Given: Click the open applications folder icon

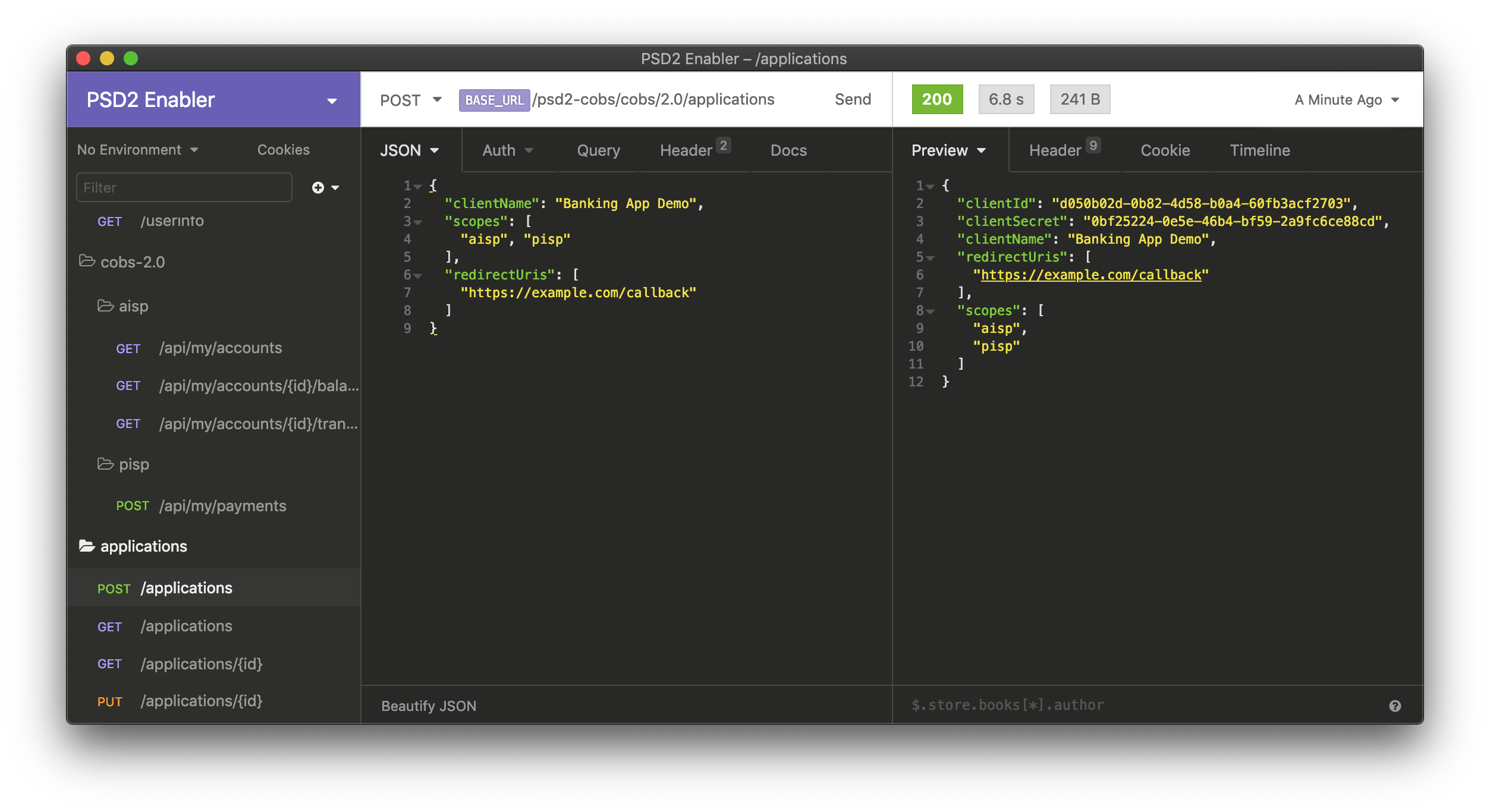Looking at the screenshot, I should (87, 546).
